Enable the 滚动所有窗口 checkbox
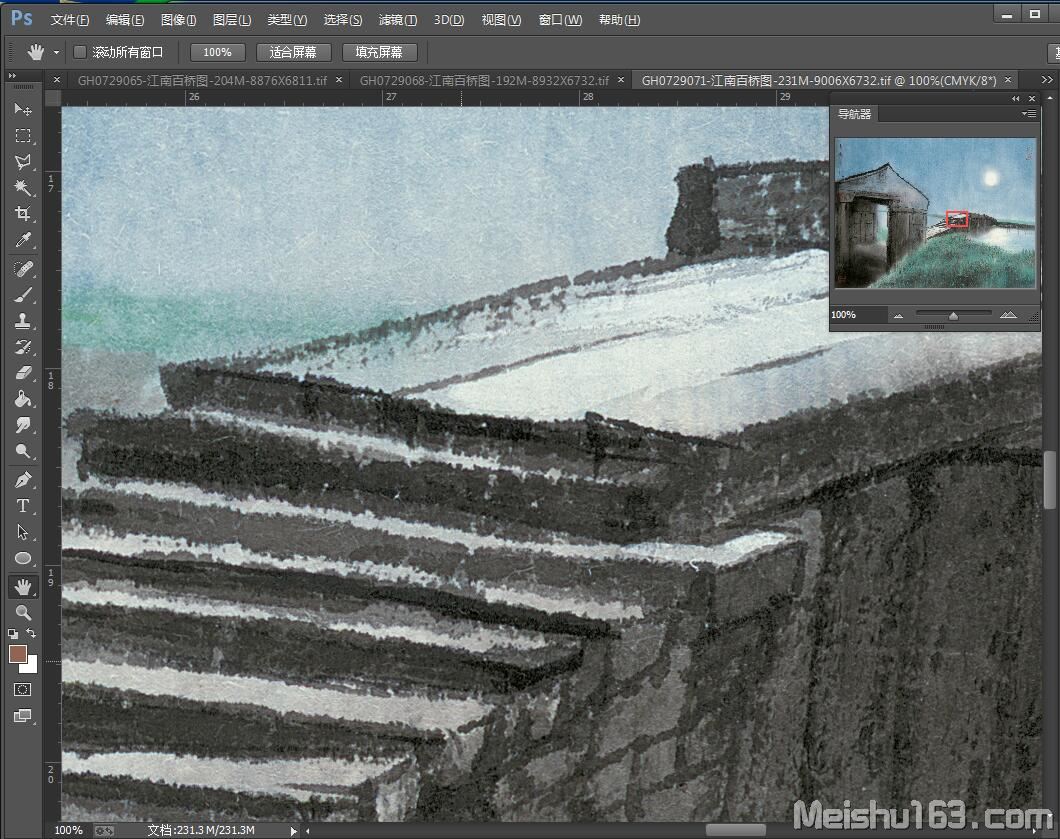This screenshot has height=839, width=1060. tap(80, 52)
